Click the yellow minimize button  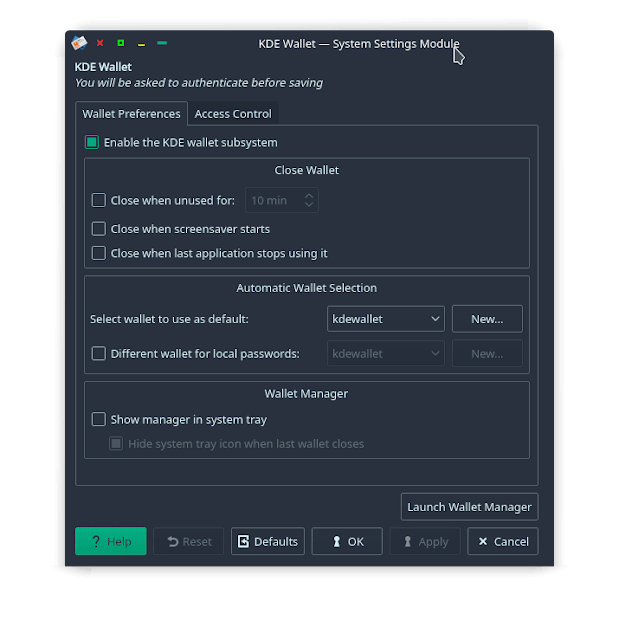[x=141, y=44]
